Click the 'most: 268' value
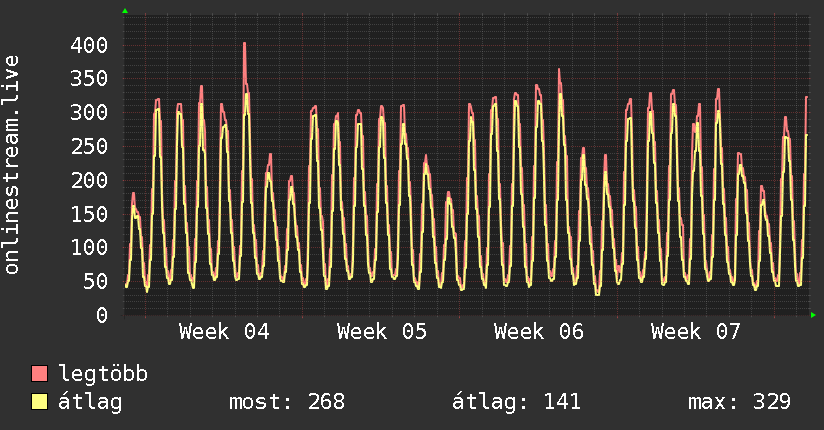This screenshot has height=430, width=824. pyautogui.click(x=287, y=402)
